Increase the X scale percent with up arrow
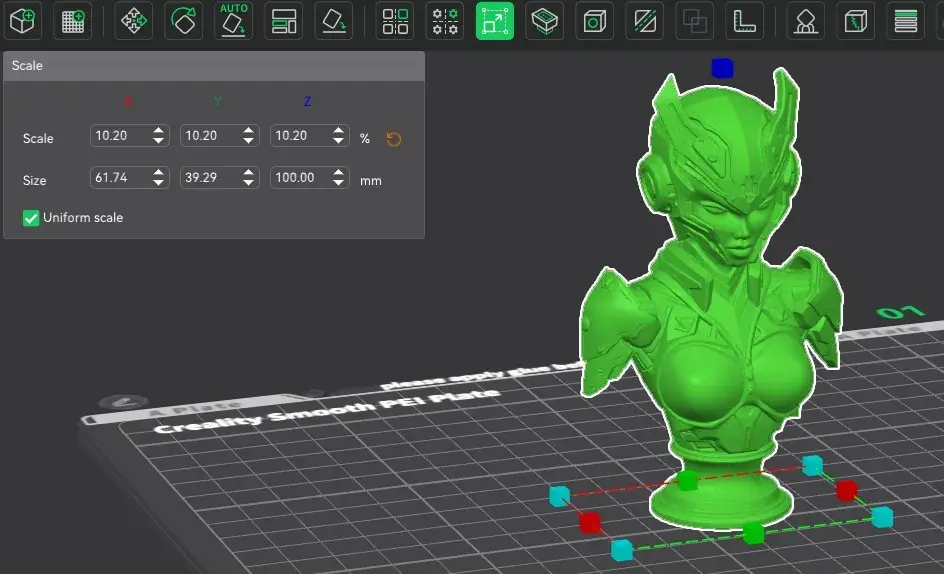The height and width of the screenshot is (574, 944). [158, 130]
